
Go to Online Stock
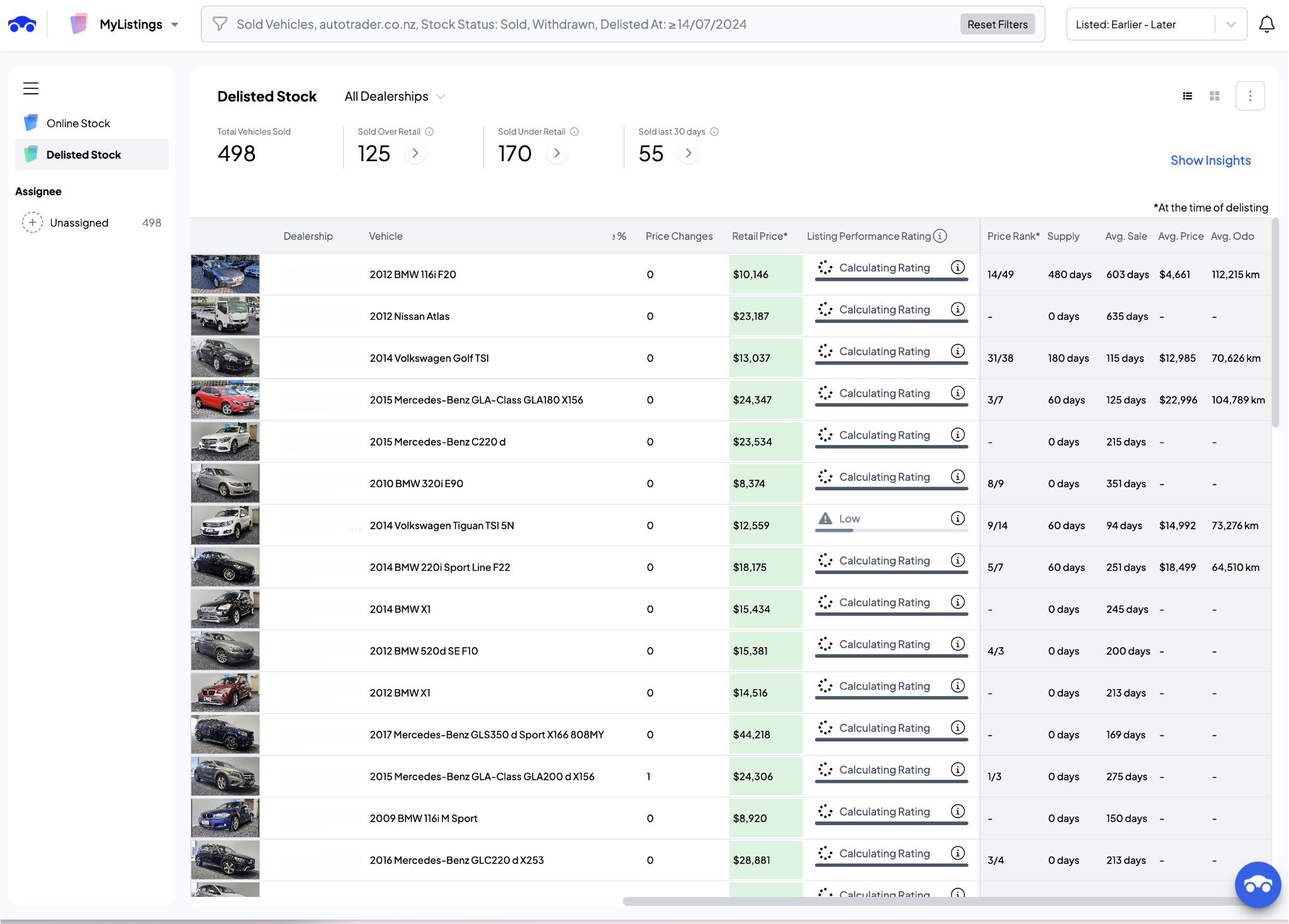[92, 123]
